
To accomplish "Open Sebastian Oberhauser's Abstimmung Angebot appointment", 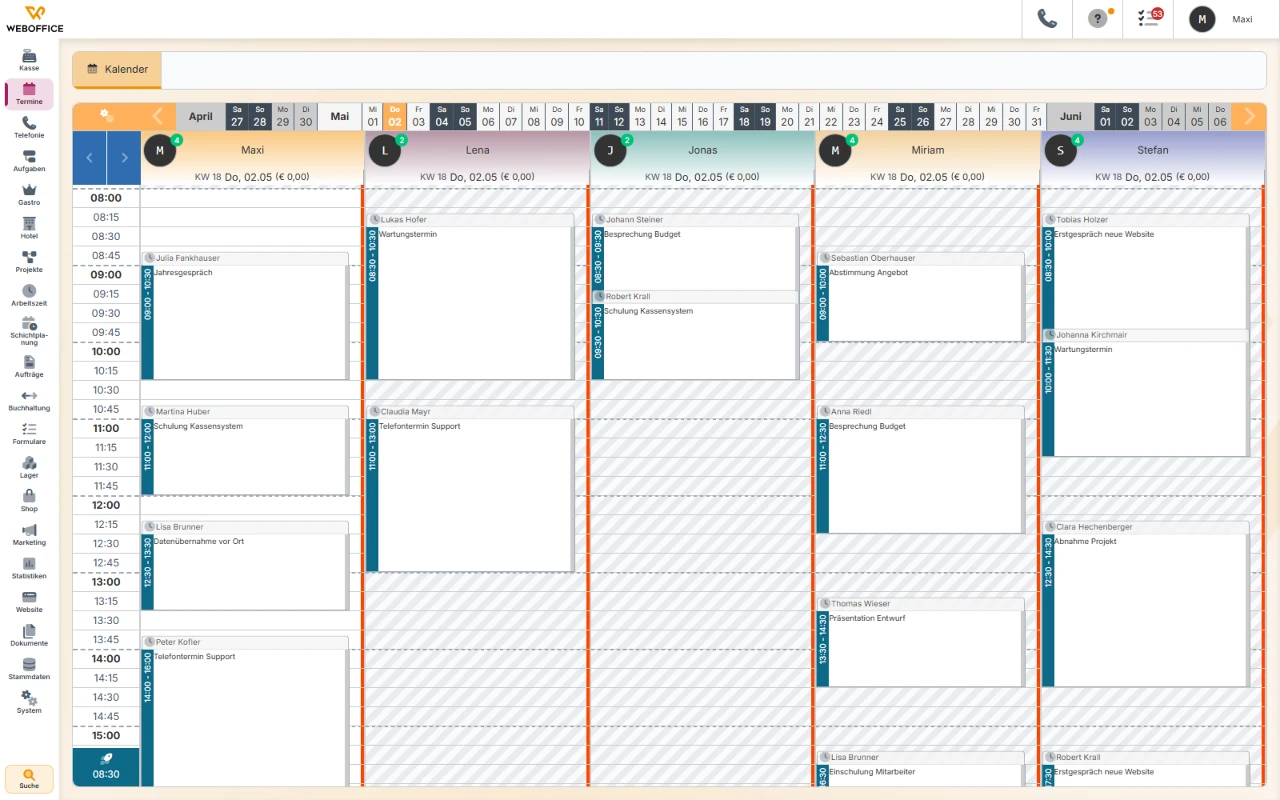I will pyautogui.click(x=920, y=297).
